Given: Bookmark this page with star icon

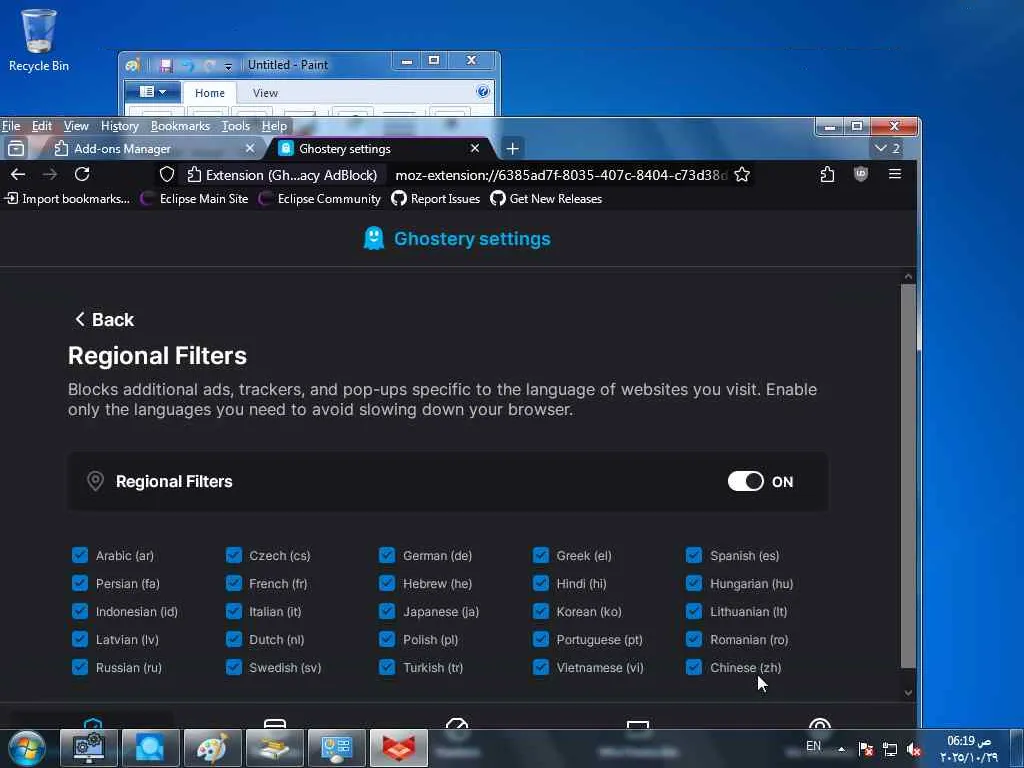Looking at the screenshot, I should pyautogui.click(x=742, y=174).
